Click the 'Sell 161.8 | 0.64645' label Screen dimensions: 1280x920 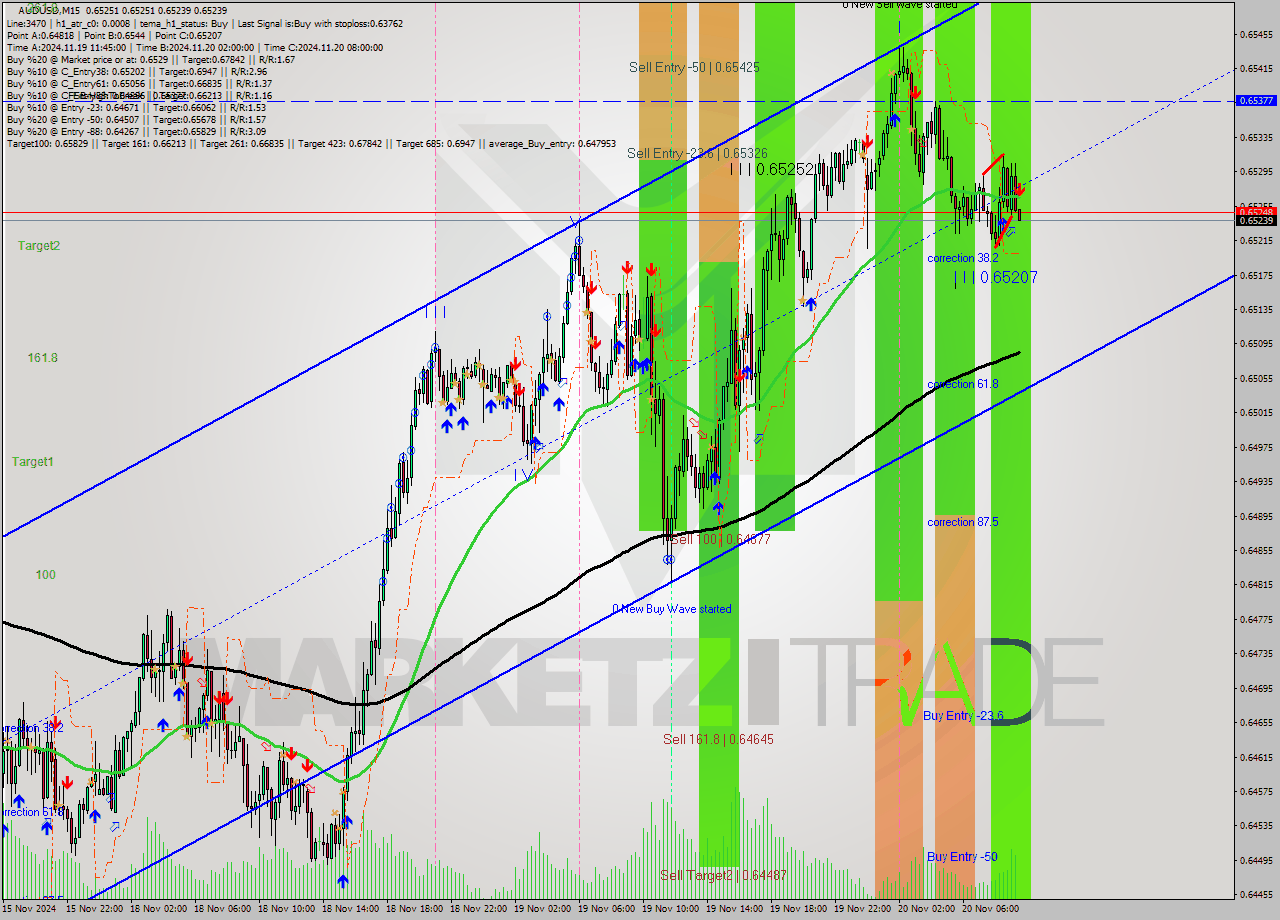(718, 739)
